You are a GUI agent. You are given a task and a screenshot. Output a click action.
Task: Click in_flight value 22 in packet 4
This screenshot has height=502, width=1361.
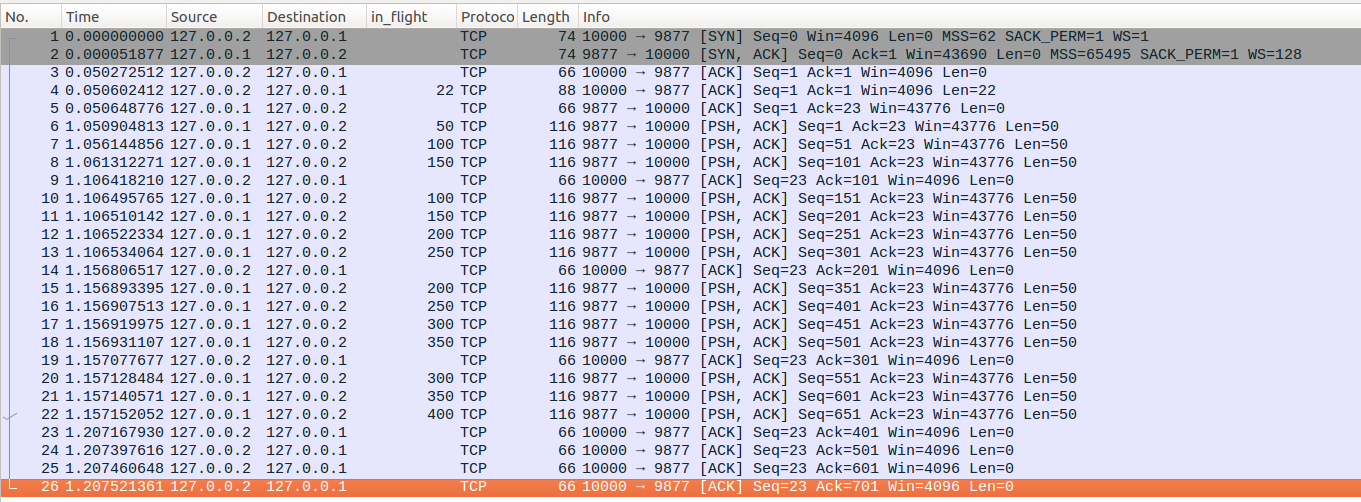click(x=445, y=91)
